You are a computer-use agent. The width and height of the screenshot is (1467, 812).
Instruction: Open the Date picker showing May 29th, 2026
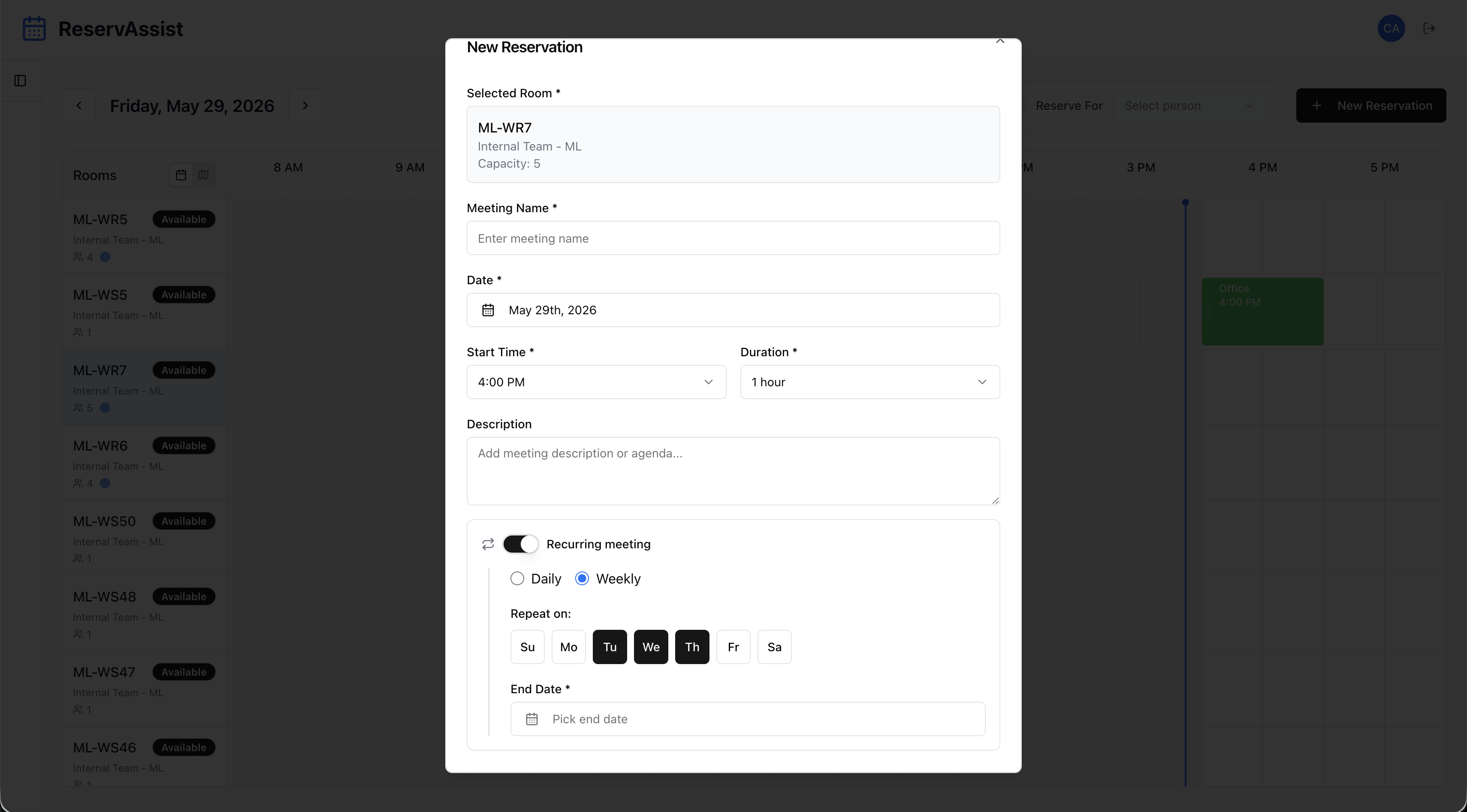click(733, 310)
